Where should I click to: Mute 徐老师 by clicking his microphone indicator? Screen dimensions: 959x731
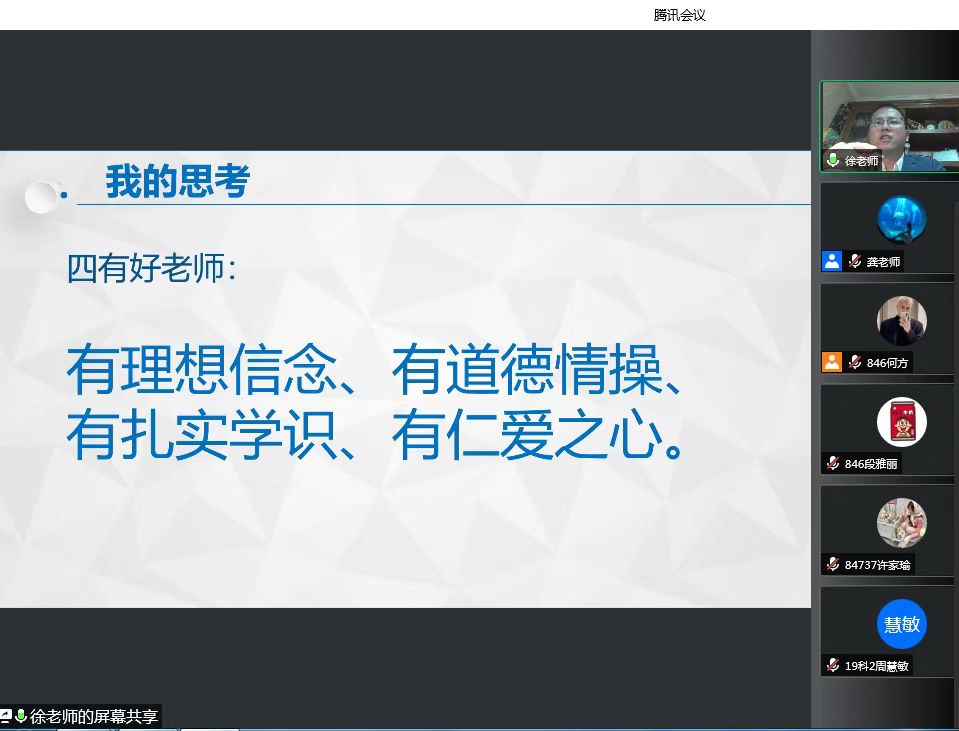(831, 160)
